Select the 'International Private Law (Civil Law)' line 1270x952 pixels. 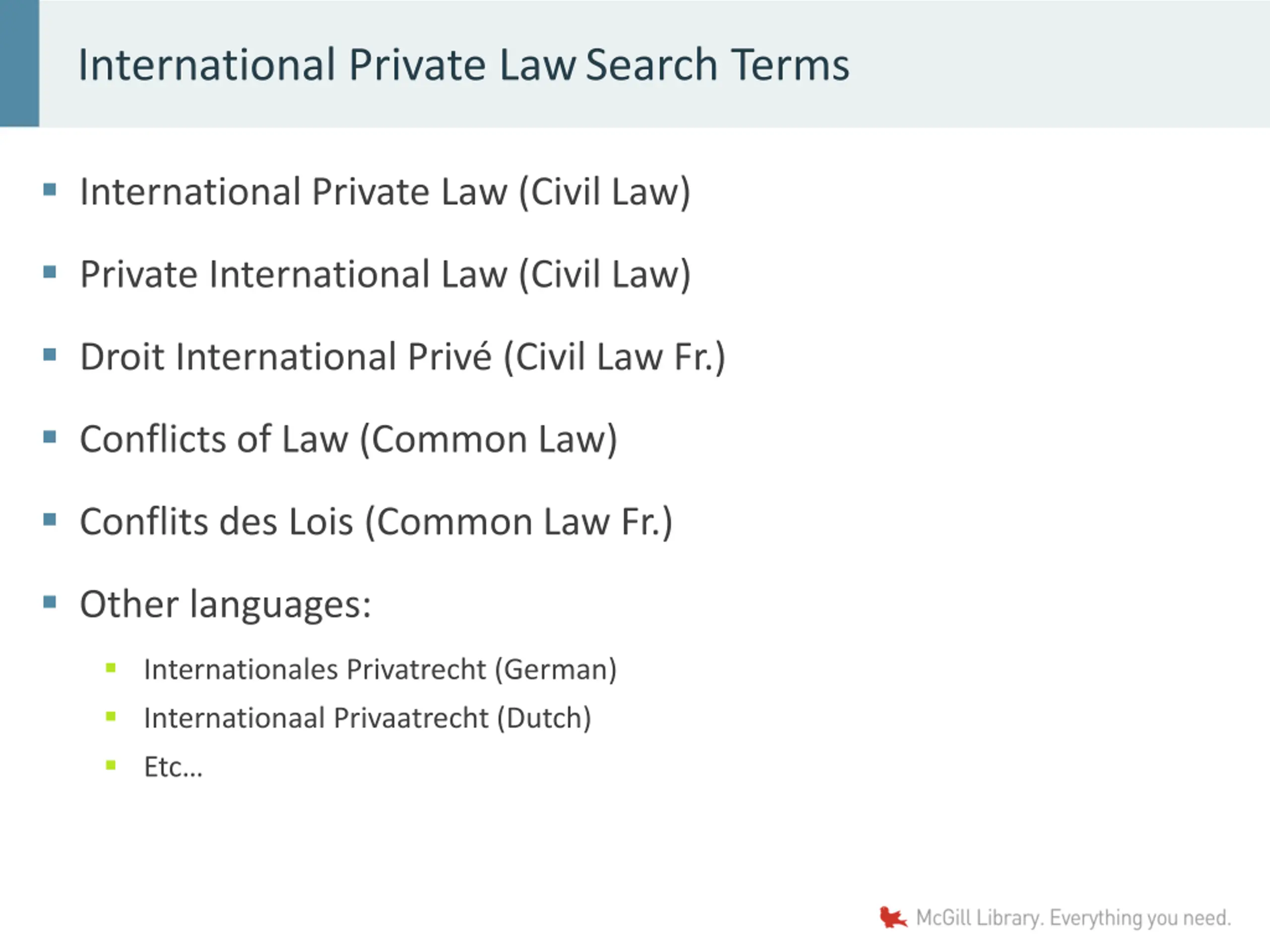point(384,192)
